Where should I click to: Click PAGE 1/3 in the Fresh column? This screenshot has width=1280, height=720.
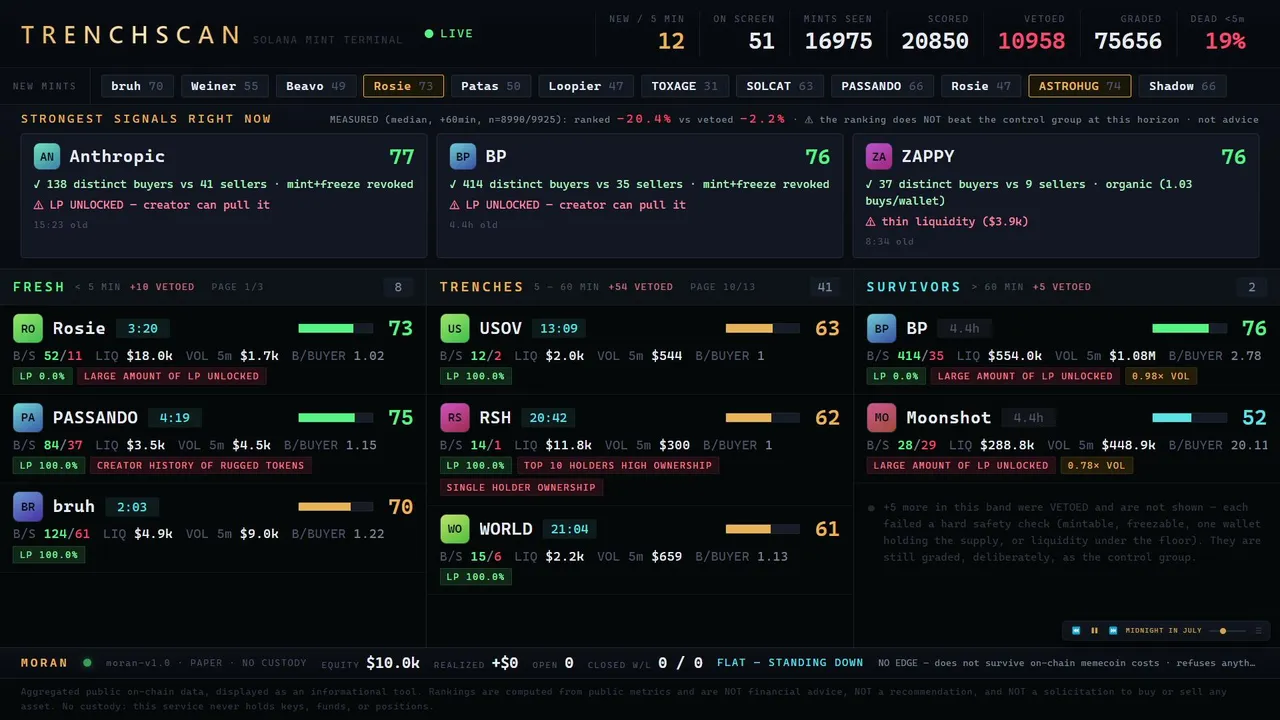point(238,287)
